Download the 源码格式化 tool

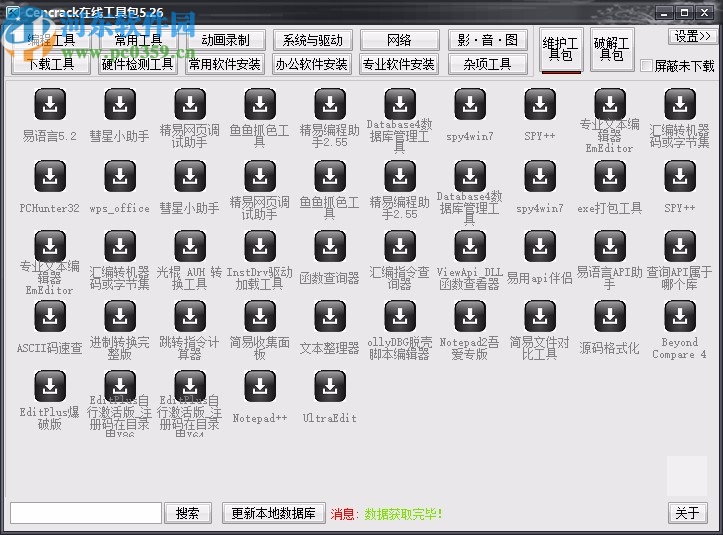click(610, 316)
